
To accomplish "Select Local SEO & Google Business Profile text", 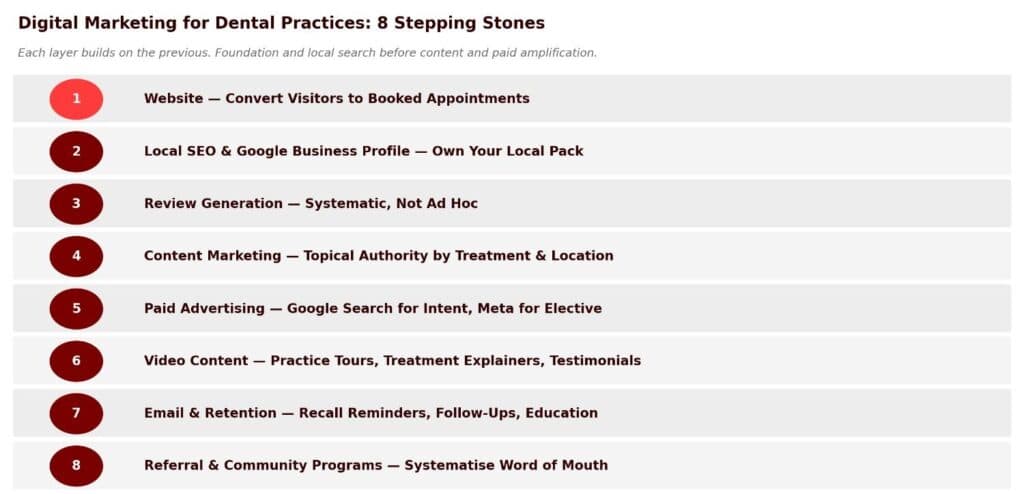I will click(x=363, y=151).
